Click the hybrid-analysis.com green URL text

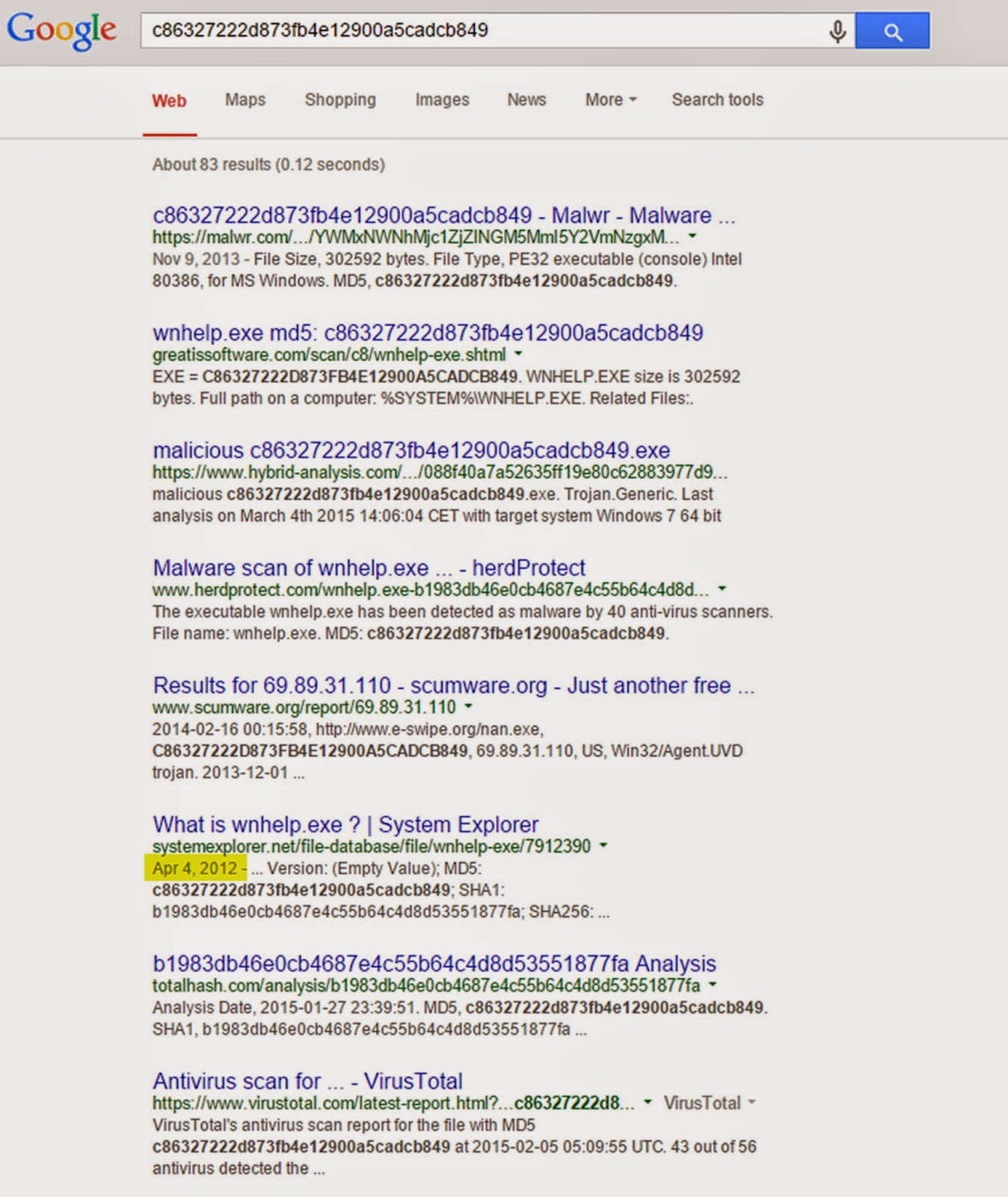pyautogui.click(x=440, y=472)
